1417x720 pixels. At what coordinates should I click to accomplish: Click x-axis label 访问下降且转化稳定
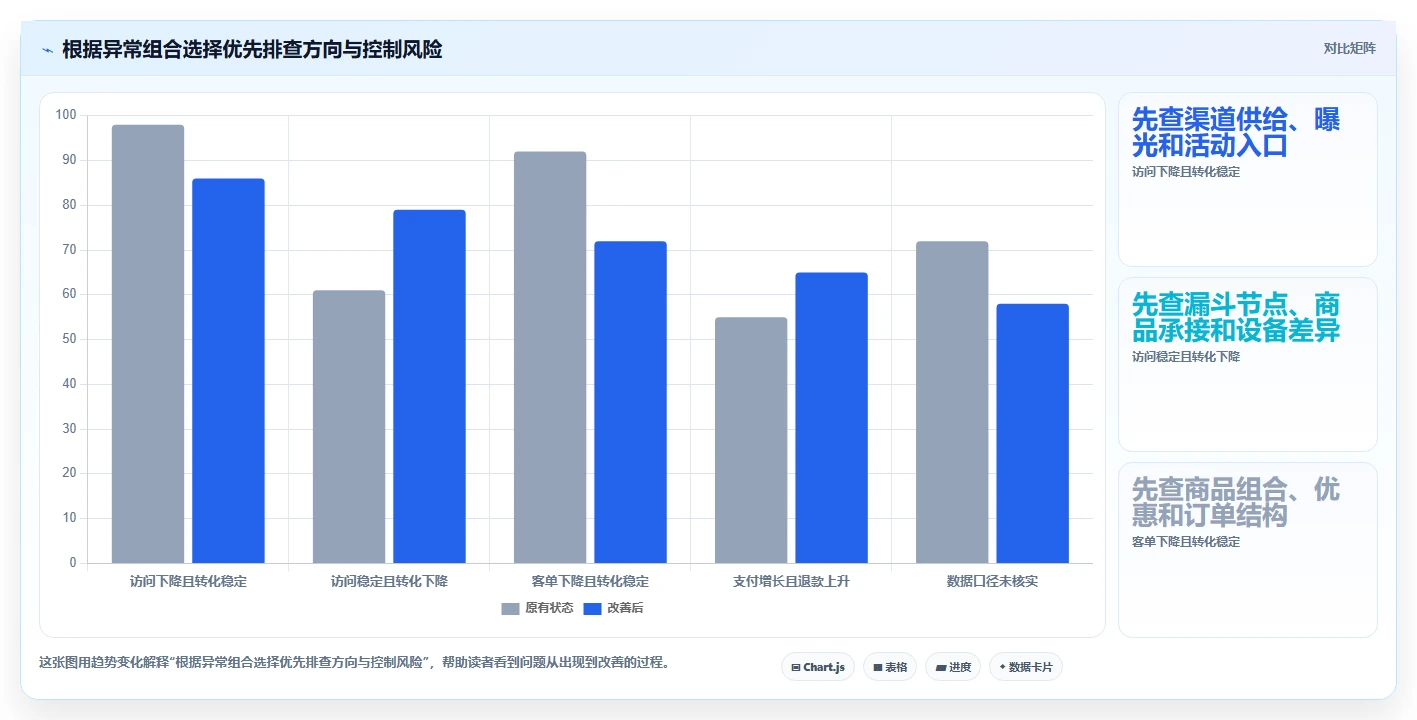pyautogui.click(x=188, y=581)
